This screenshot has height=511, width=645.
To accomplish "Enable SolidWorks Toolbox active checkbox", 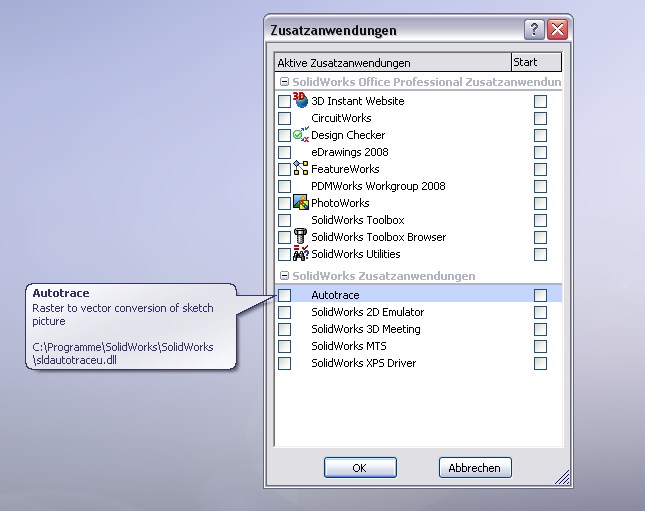I will (284, 221).
